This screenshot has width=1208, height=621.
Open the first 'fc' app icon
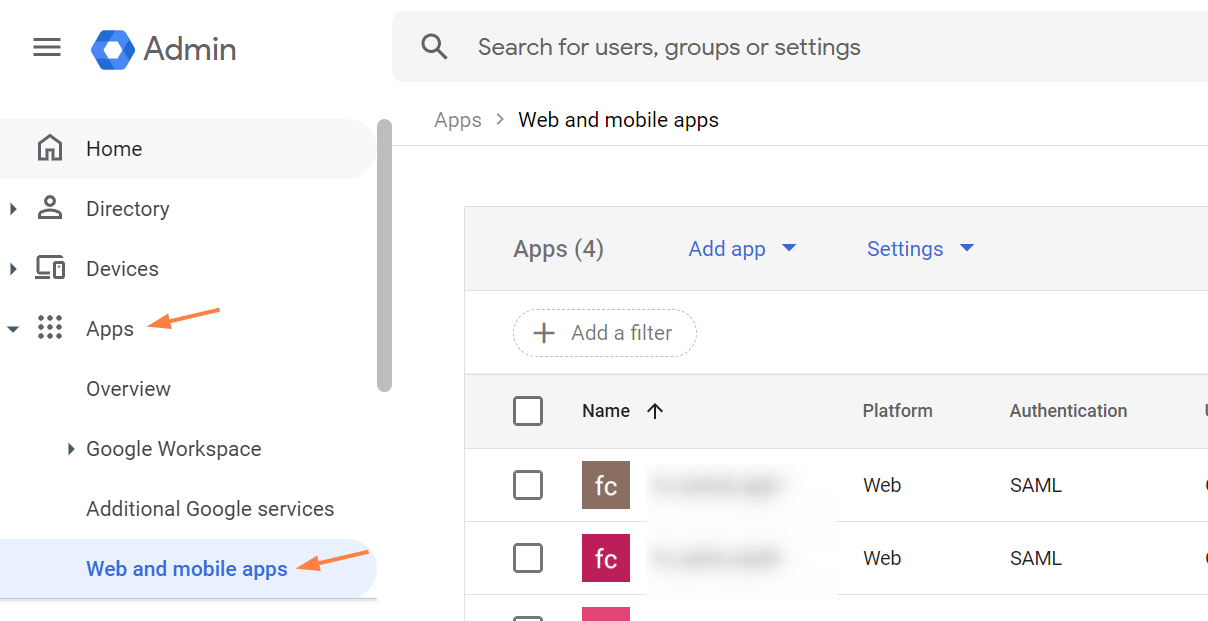tap(606, 484)
